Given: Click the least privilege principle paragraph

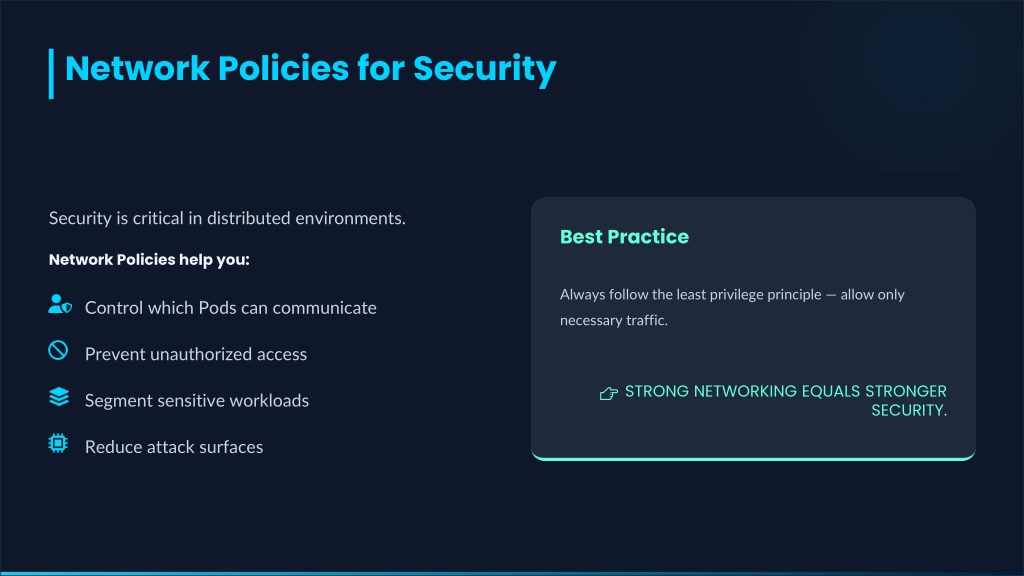Looking at the screenshot, I should pyautogui.click(x=732, y=307).
